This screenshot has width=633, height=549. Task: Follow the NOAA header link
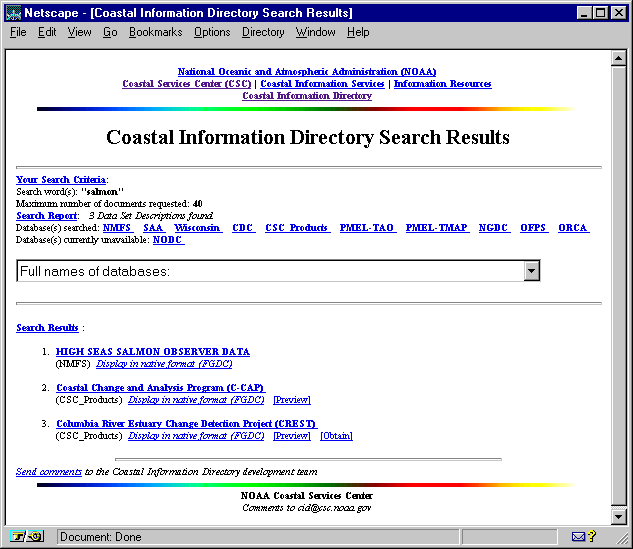coord(307,71)
